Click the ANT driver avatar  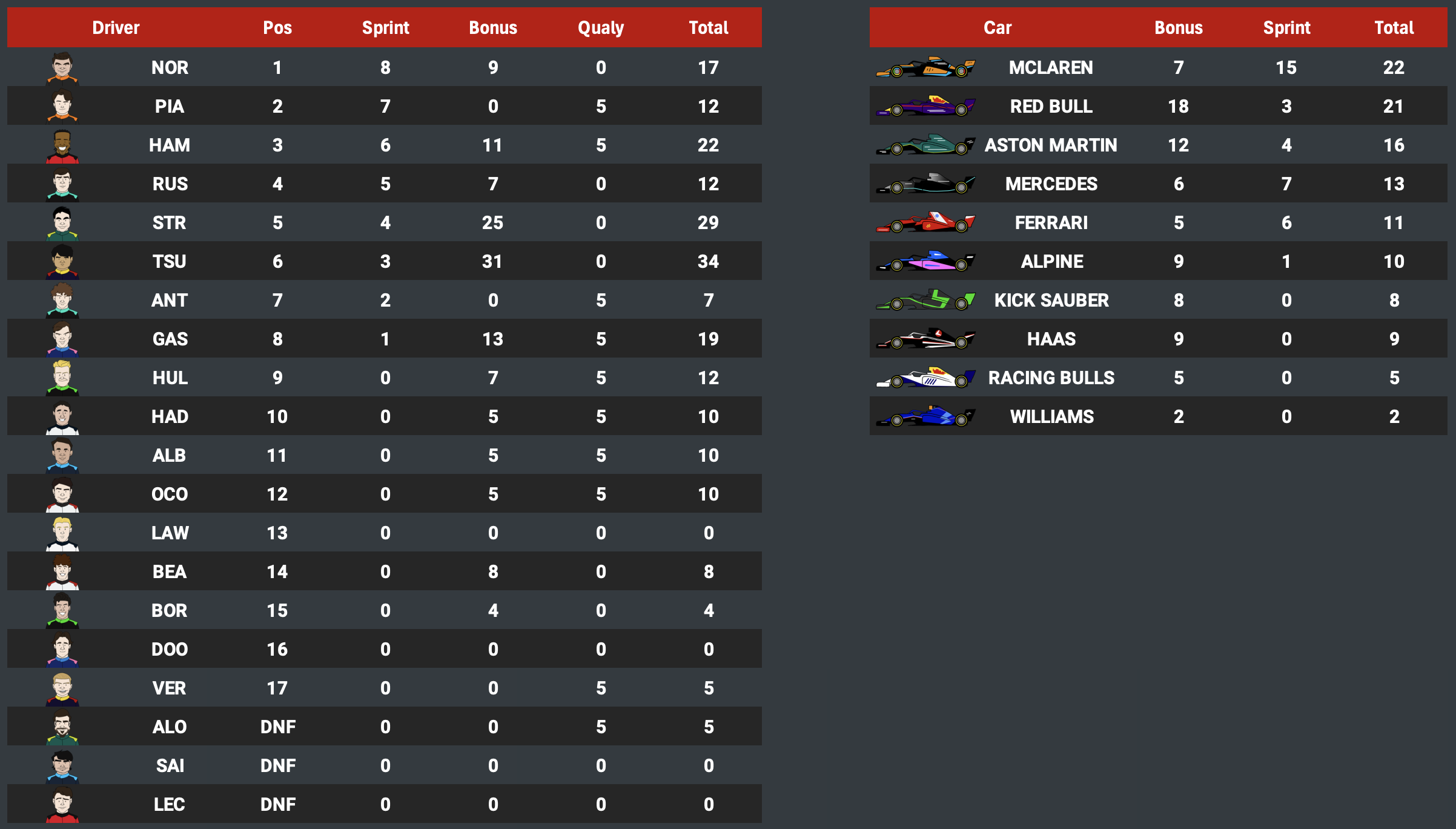tap(62, 300)
